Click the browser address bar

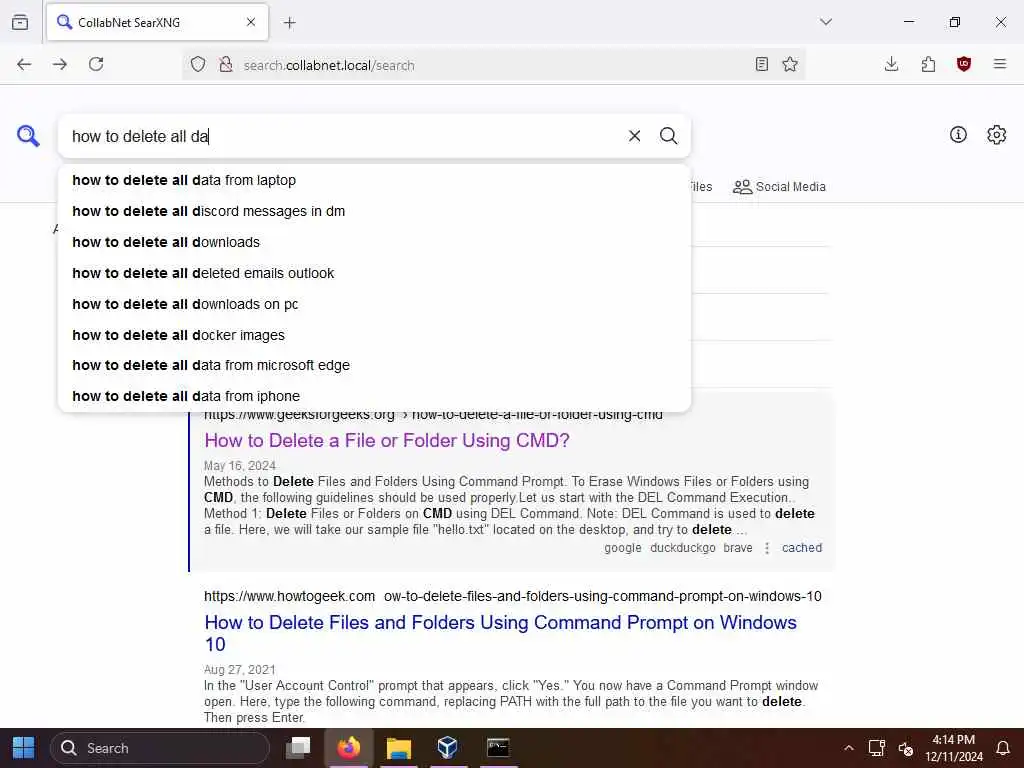click(x=493, y=65)
